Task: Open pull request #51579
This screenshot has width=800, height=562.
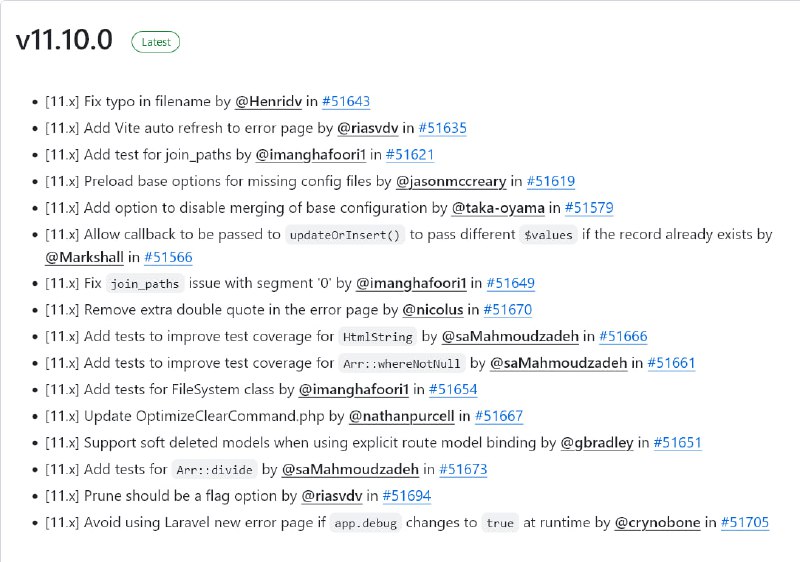Action: (x=589, y=208)
